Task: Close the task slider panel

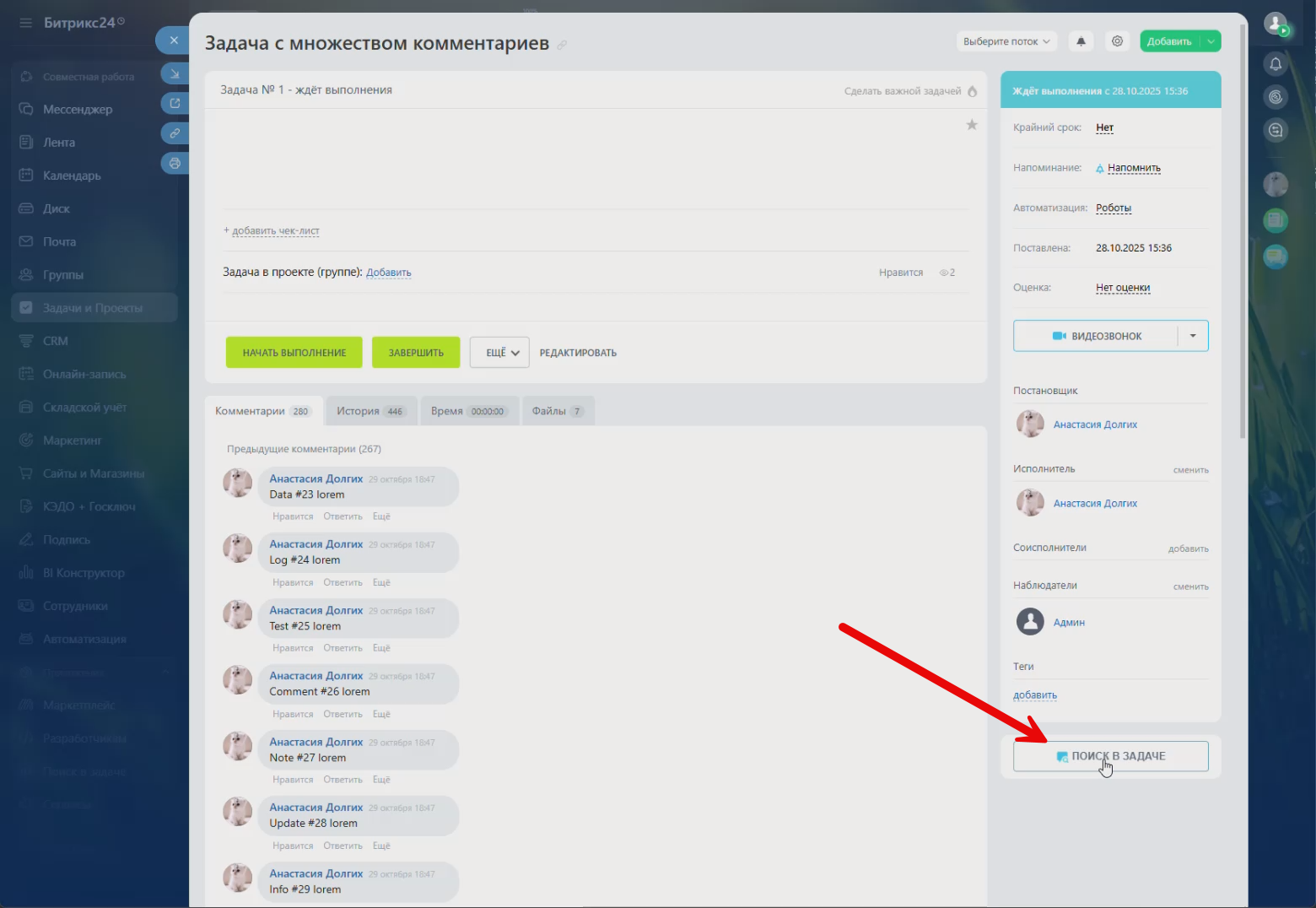Action: point(173,40)
